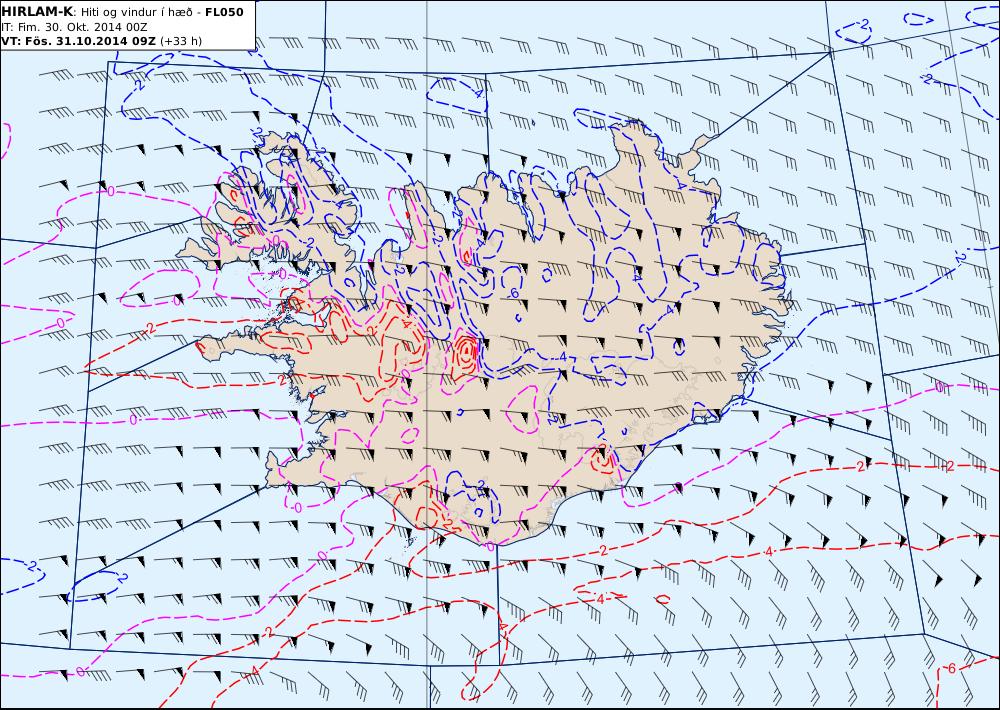This screenshot has width=1000, height=710.
Task: Select the 'IT: Fim. 30. Okt. 2014 00Z' line
Action: point(75,27)
